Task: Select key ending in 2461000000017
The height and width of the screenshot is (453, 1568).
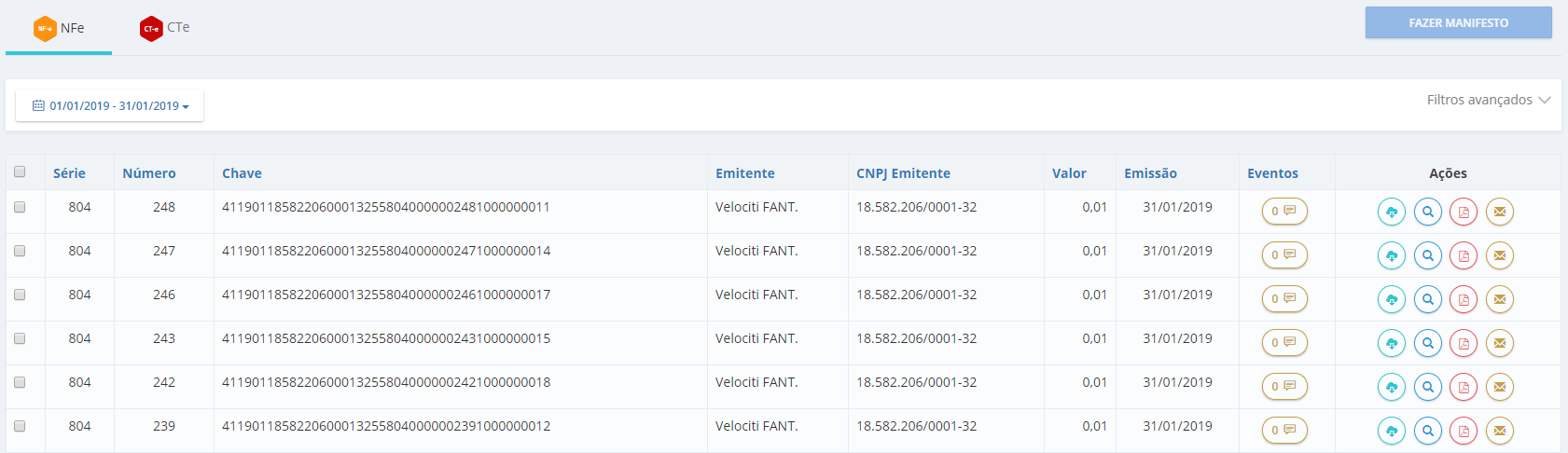Action: tap(386, 295)
